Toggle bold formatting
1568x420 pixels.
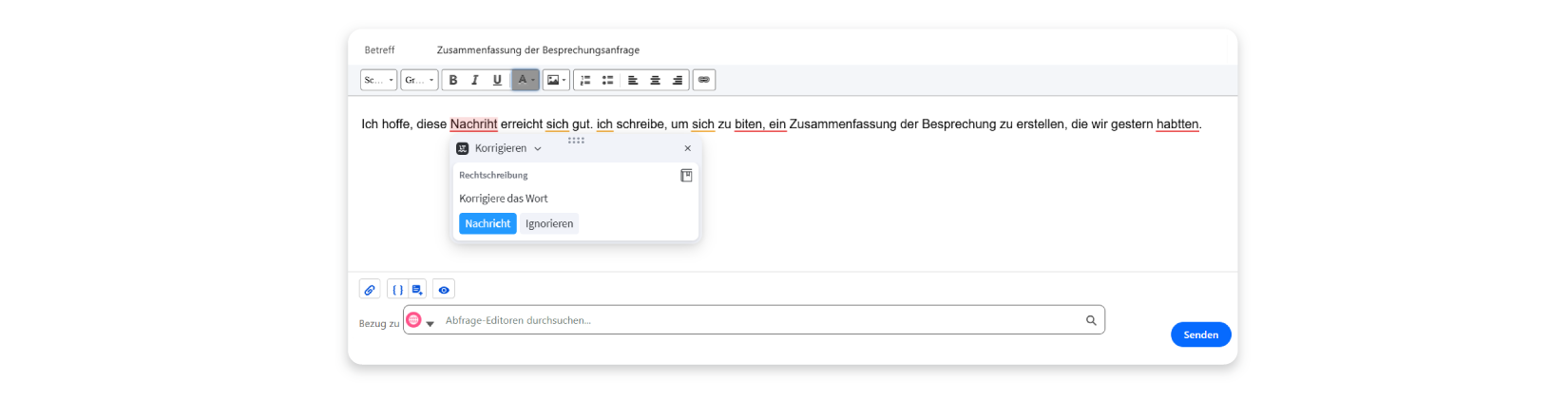[453, 80]
